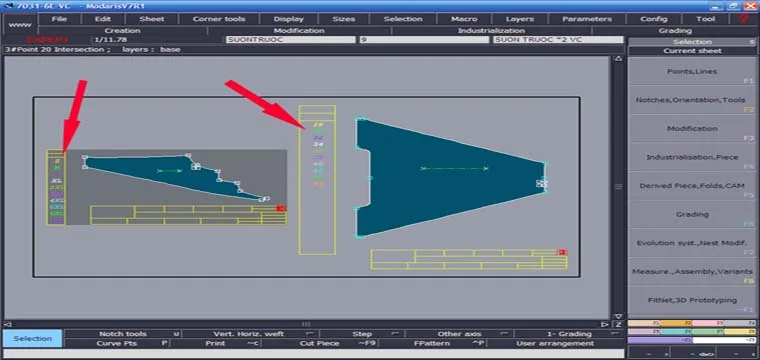Click the horizontal scrollbar grip handle
Image resolution: width=760 pixels, height=360 pixels.
point(305,324)
